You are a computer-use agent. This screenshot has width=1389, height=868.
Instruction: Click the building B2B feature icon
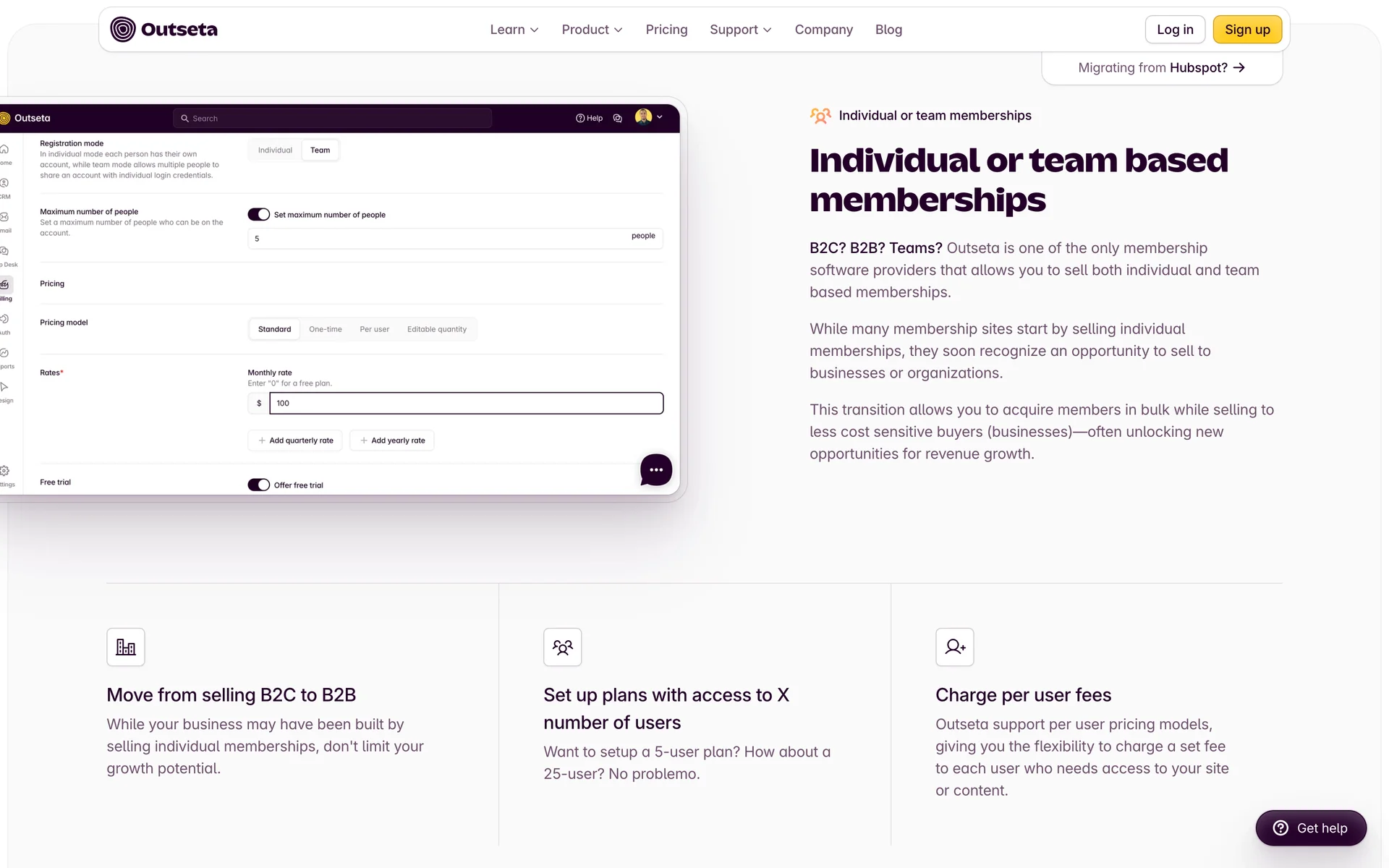[x=126, y=647]
